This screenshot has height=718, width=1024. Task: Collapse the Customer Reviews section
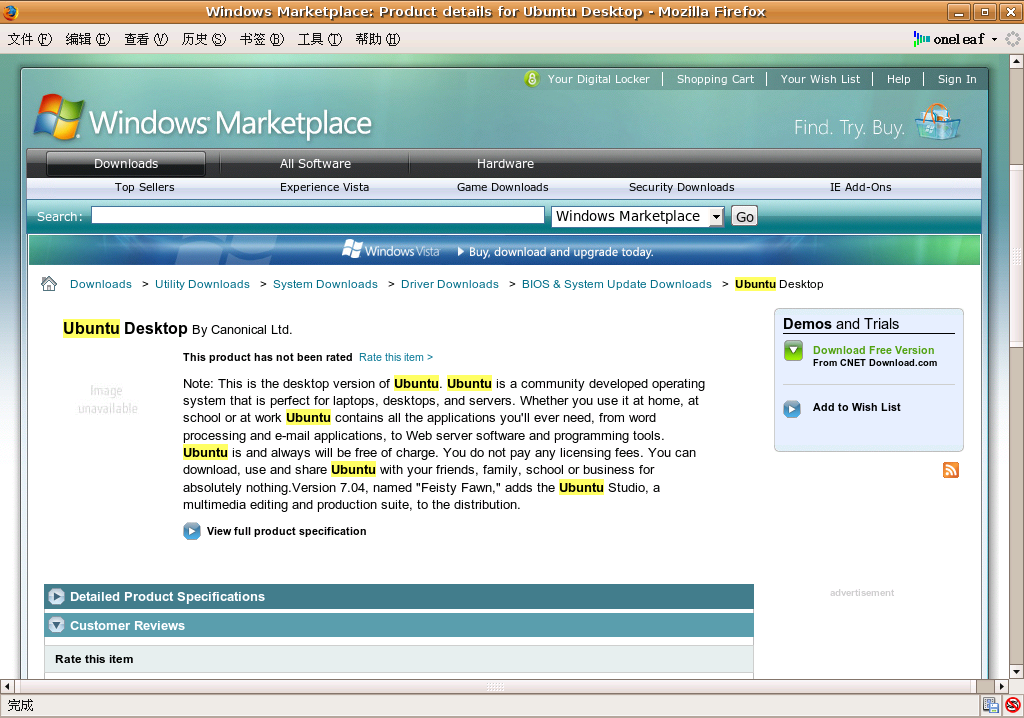pyautogui.click(x=398, y=625)
